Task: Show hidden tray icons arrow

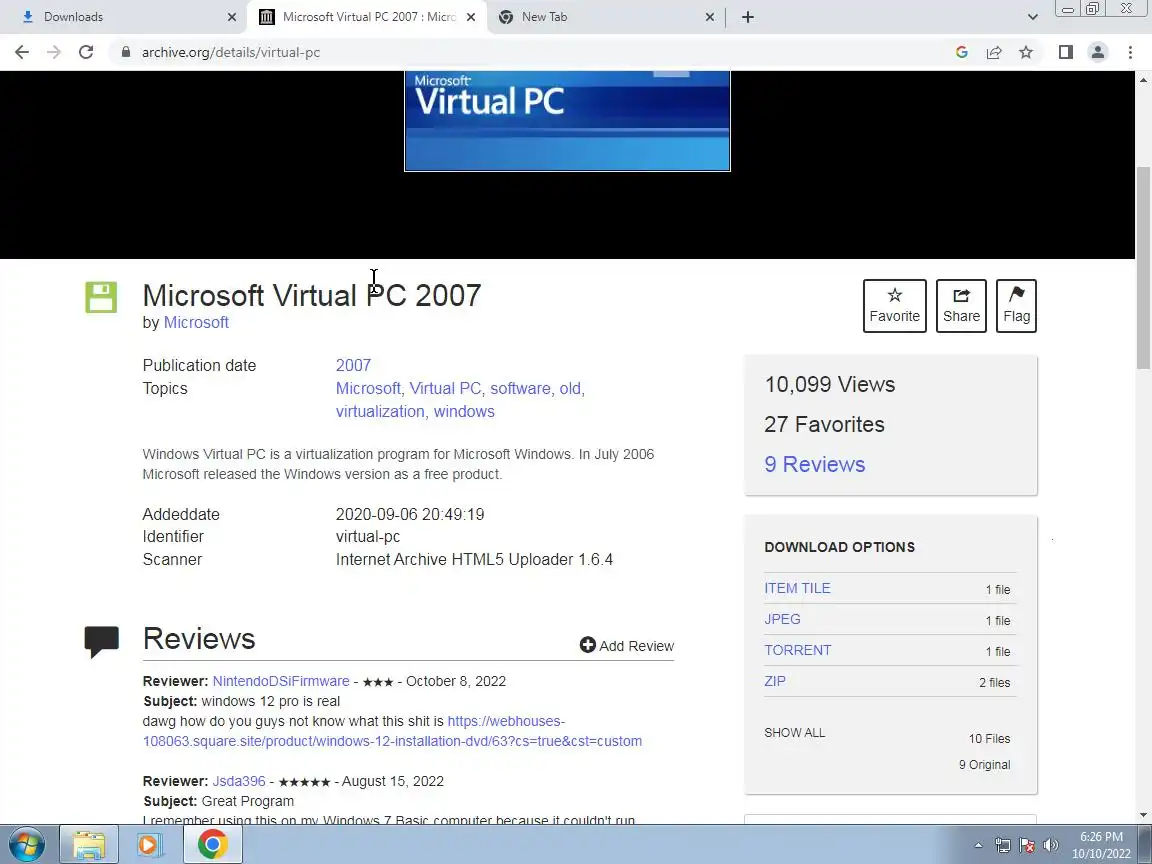Action: tap(978, 846)
